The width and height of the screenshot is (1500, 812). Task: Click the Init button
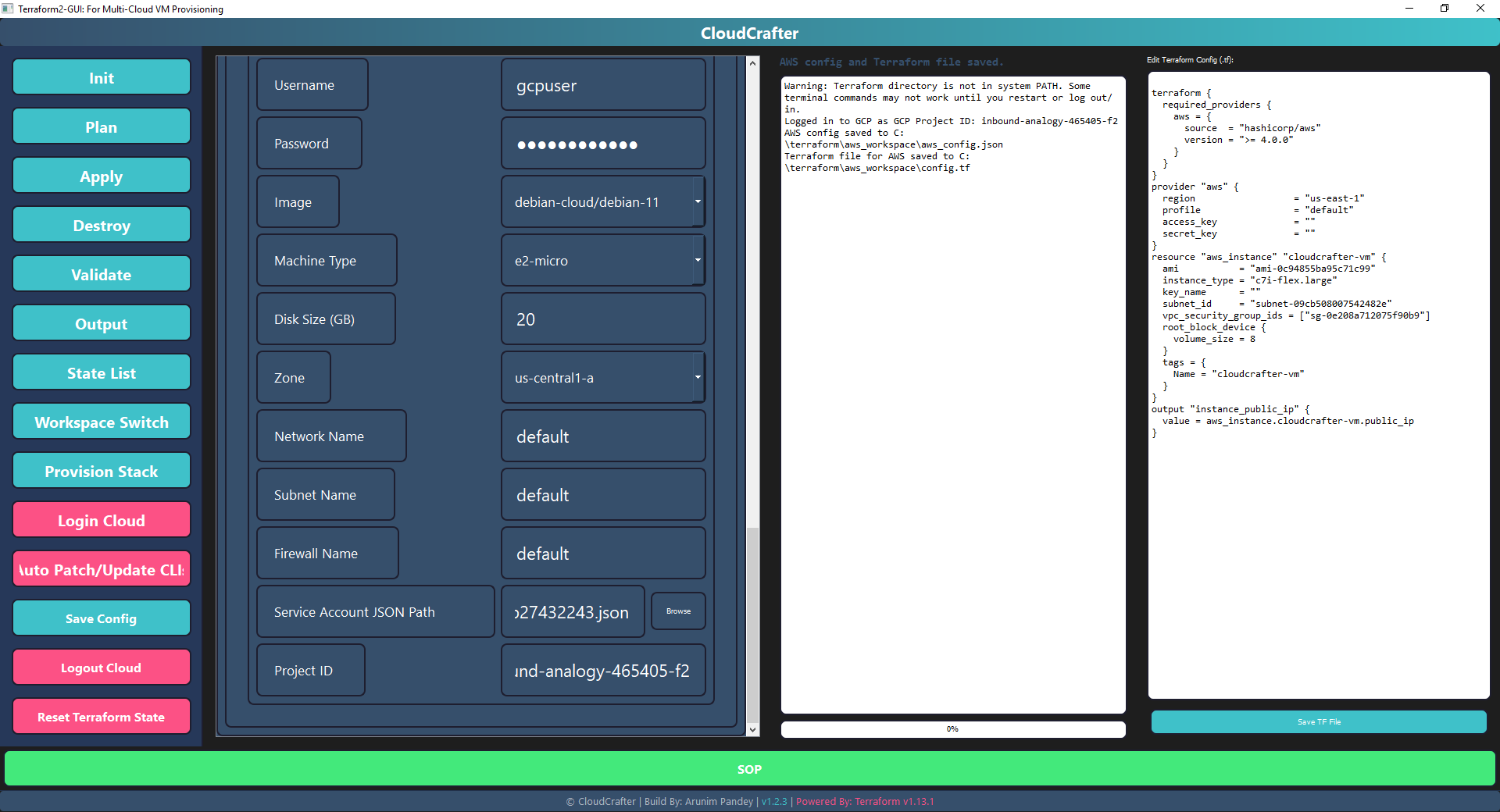(101, 77)
